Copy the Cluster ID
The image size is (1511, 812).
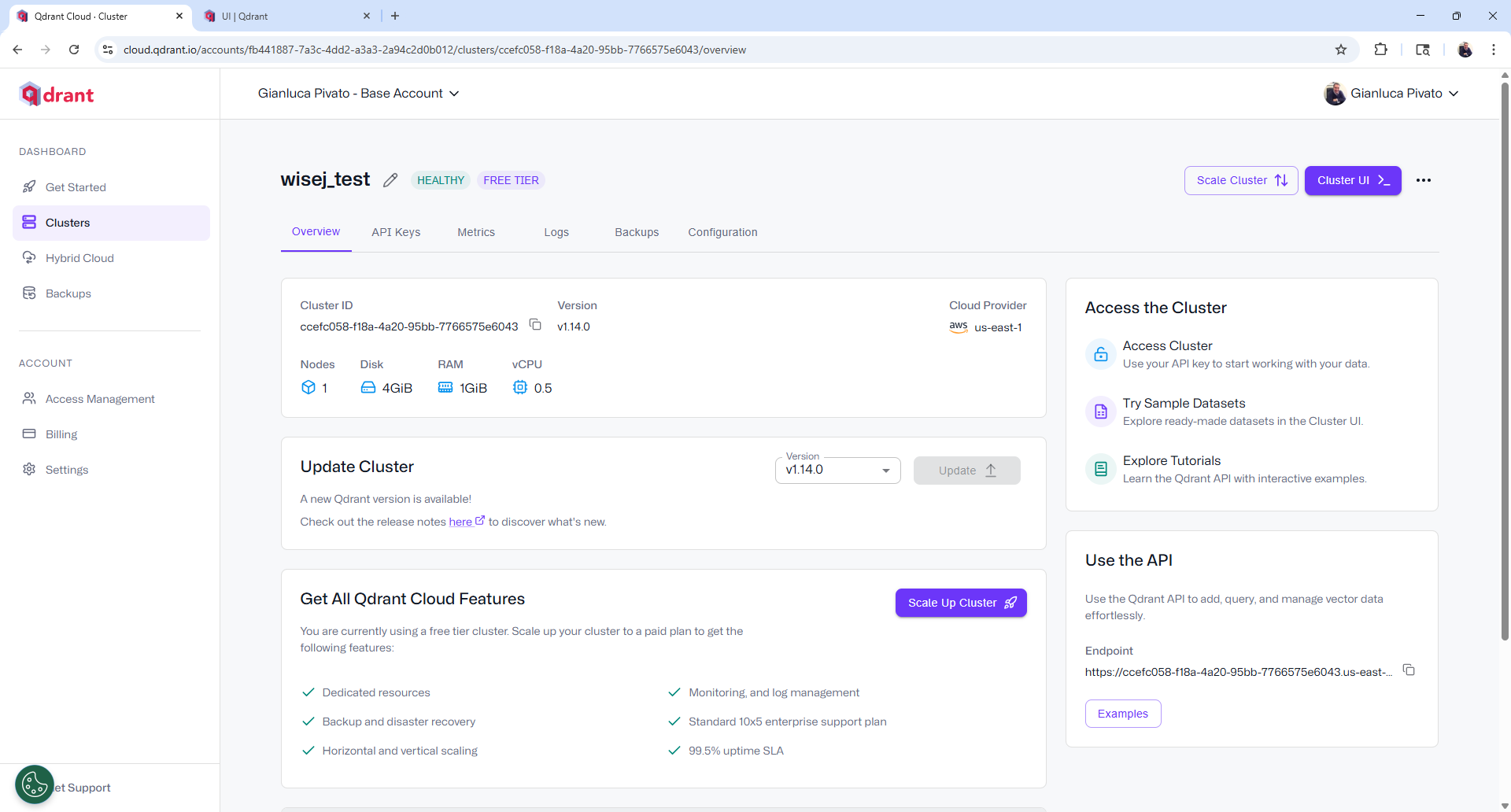[535, 325]
